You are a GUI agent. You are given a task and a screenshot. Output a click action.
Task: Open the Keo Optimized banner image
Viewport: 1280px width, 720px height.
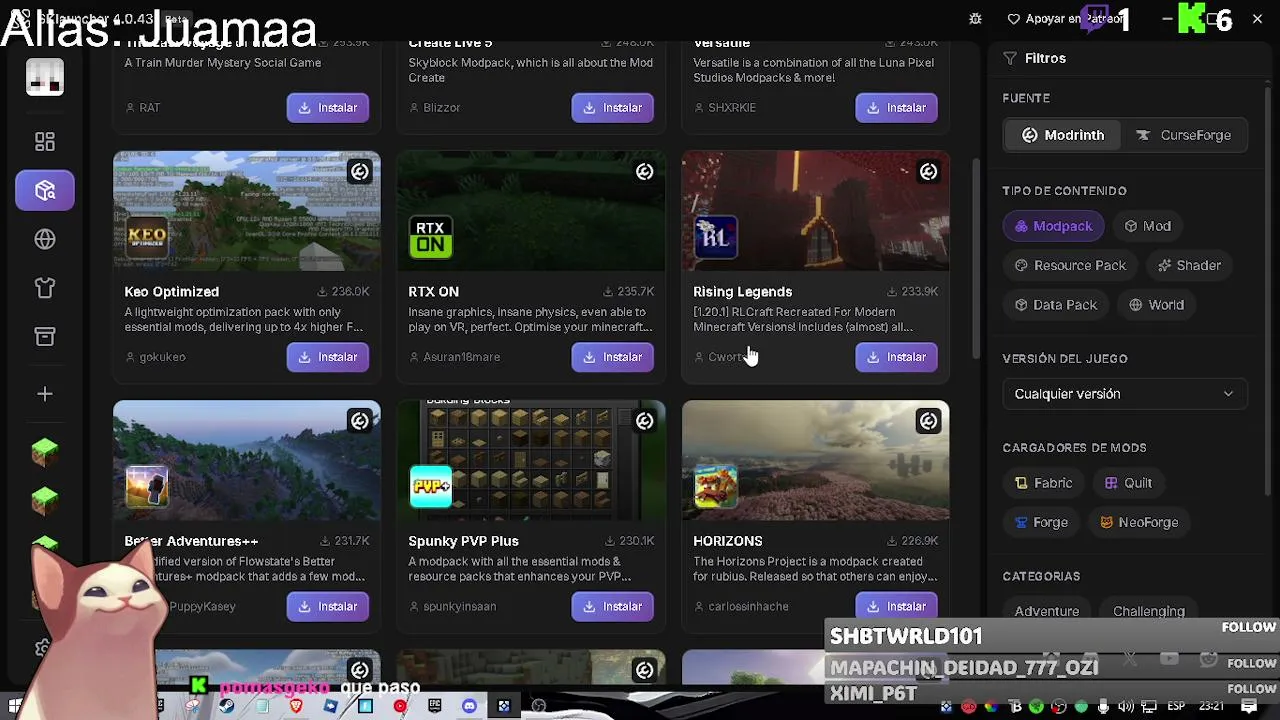coord(247,211)
